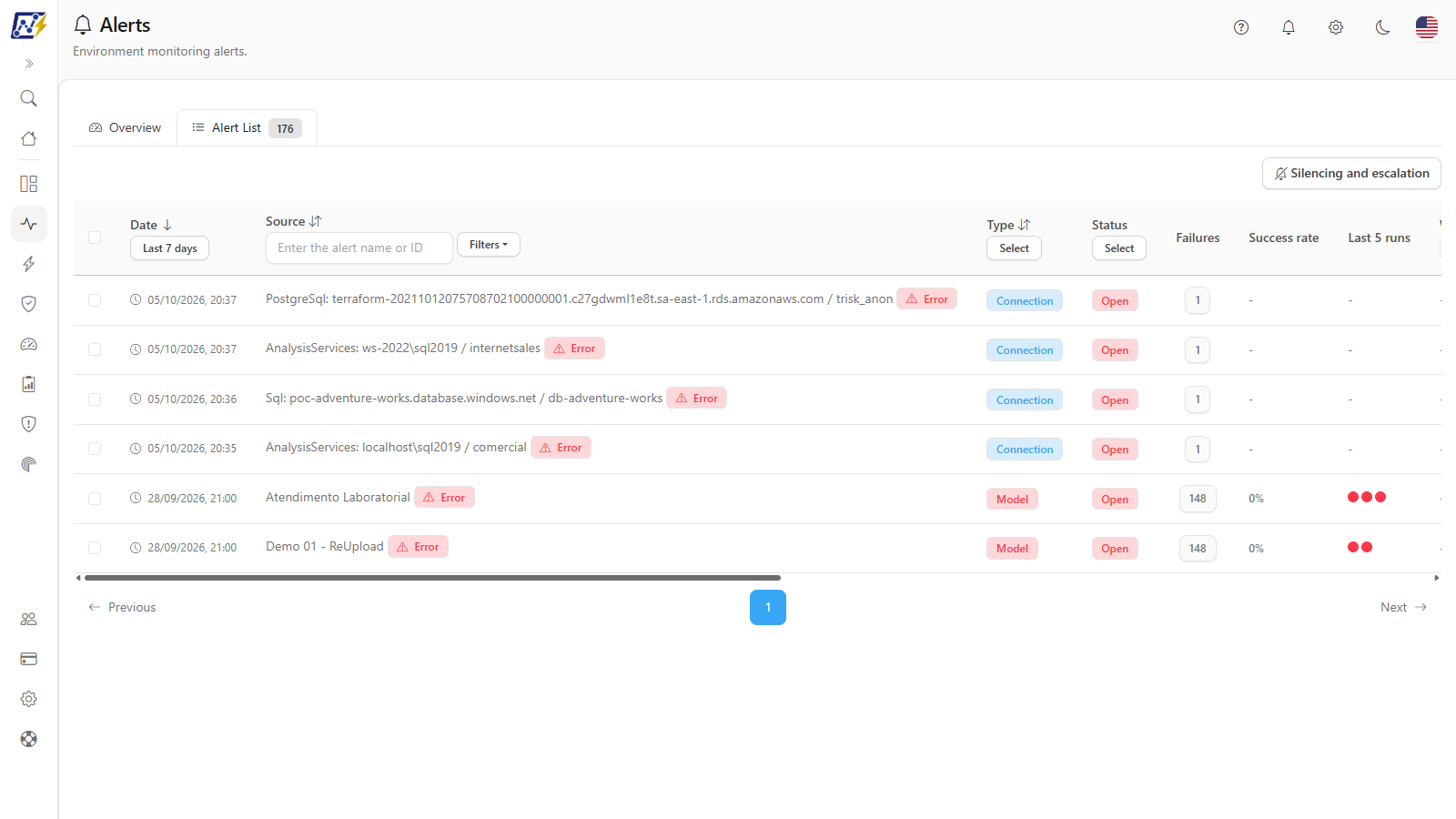The width and height of the screenshot is (1456, 819).
Task: Open settings gear in top header
Action: 1336,27
